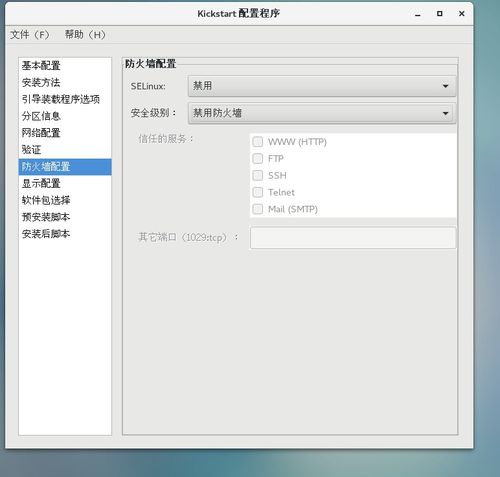This screenshot has height=477, width=500.
Task: Toggle the Telnet checkbox
Action: click(258, 192)
